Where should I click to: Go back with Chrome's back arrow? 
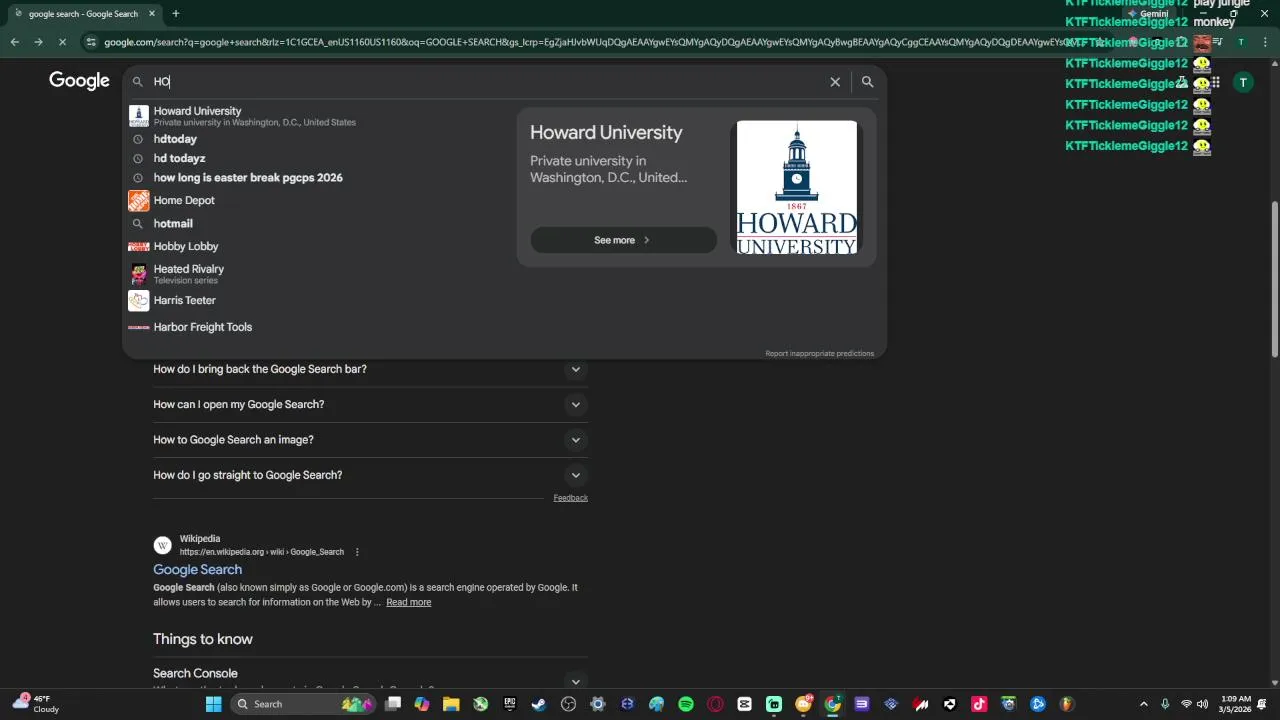[x=14, y=42]
